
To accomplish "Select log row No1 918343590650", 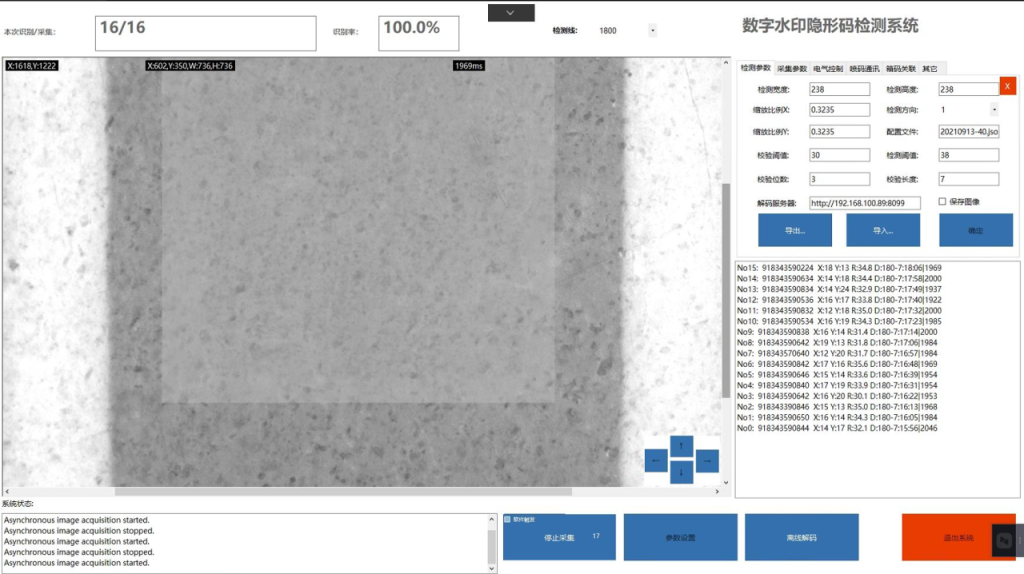I will tap(837, 417).
